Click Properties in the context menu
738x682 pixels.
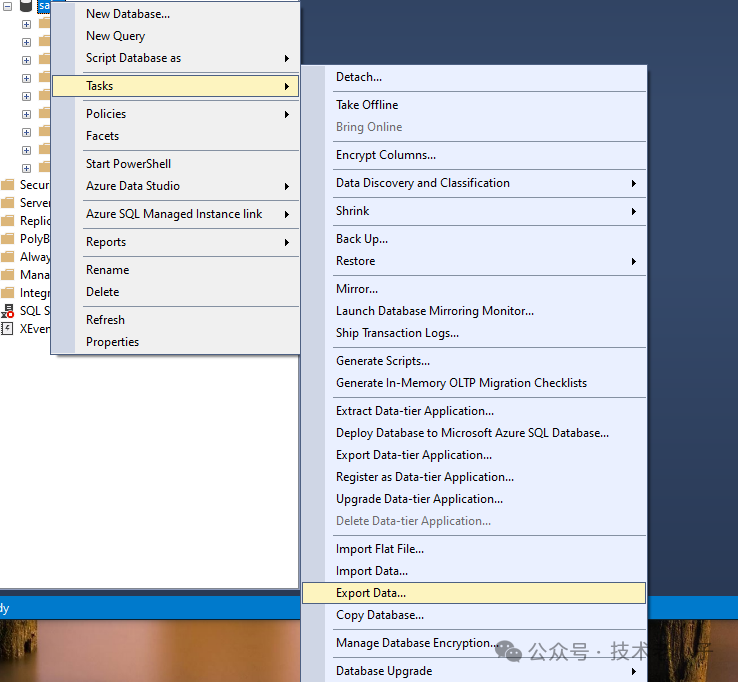(112, 342)
